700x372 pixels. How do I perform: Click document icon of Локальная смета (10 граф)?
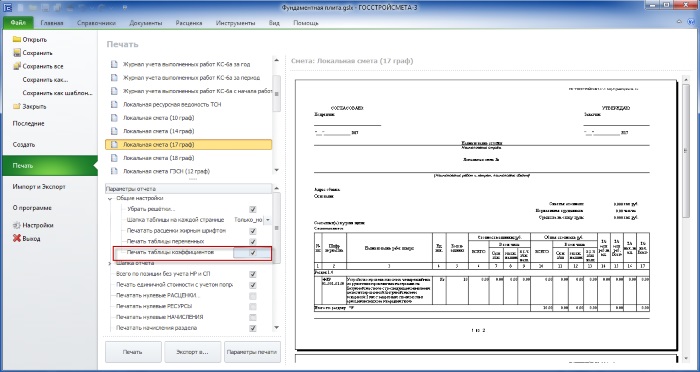click(x=114, y=118)
